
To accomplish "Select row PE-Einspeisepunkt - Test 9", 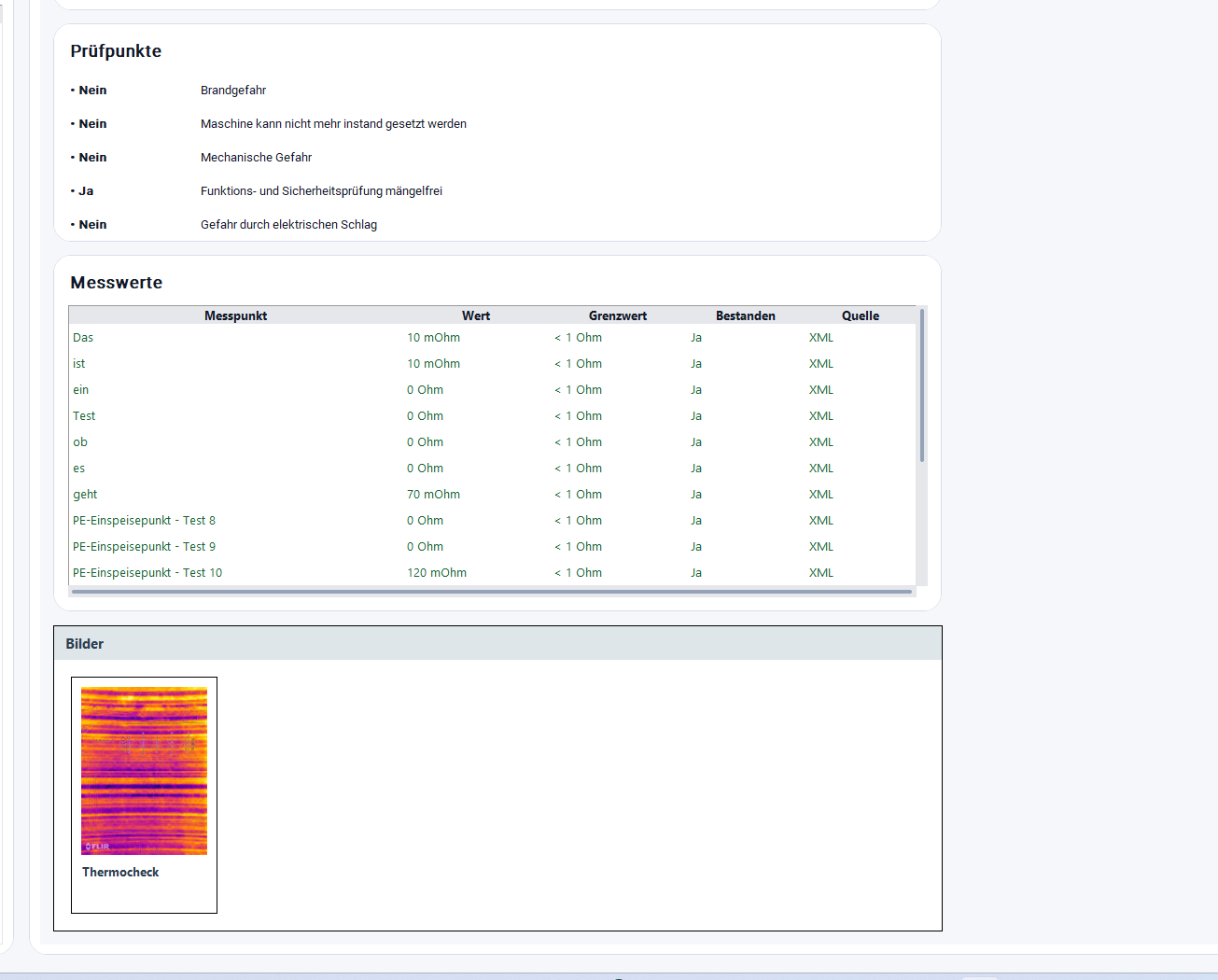I will click(144, 547).
